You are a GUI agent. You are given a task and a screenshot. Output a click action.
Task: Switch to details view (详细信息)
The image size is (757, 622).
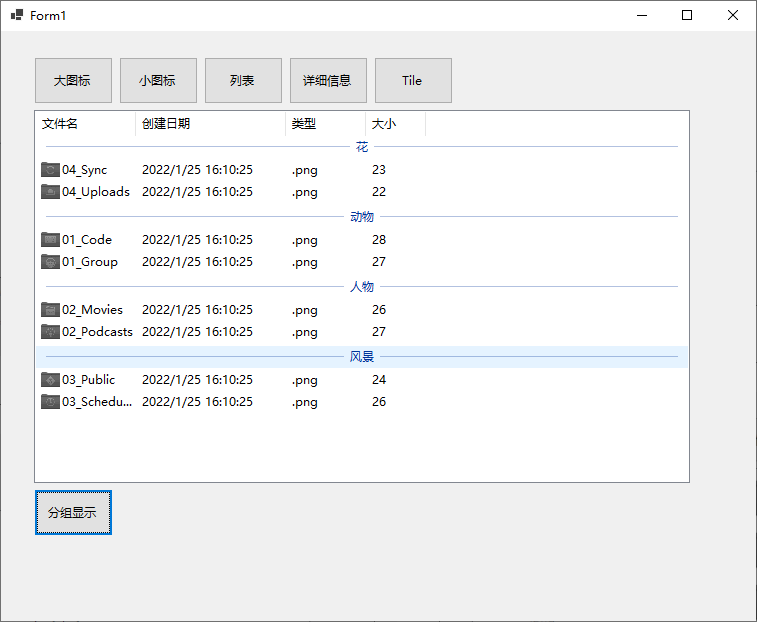coord(328,81)
